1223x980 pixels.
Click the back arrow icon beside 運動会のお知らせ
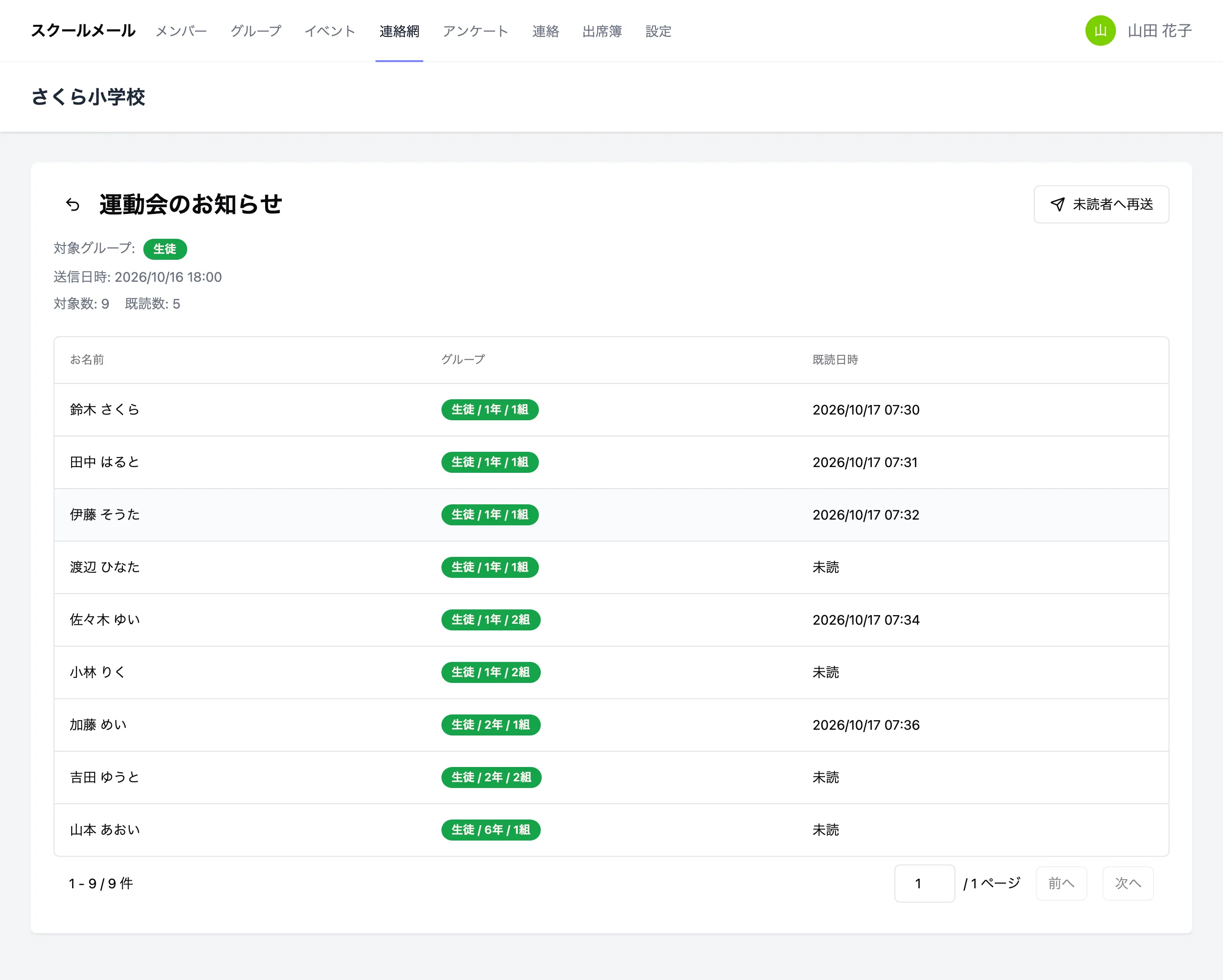click(73, 204)
